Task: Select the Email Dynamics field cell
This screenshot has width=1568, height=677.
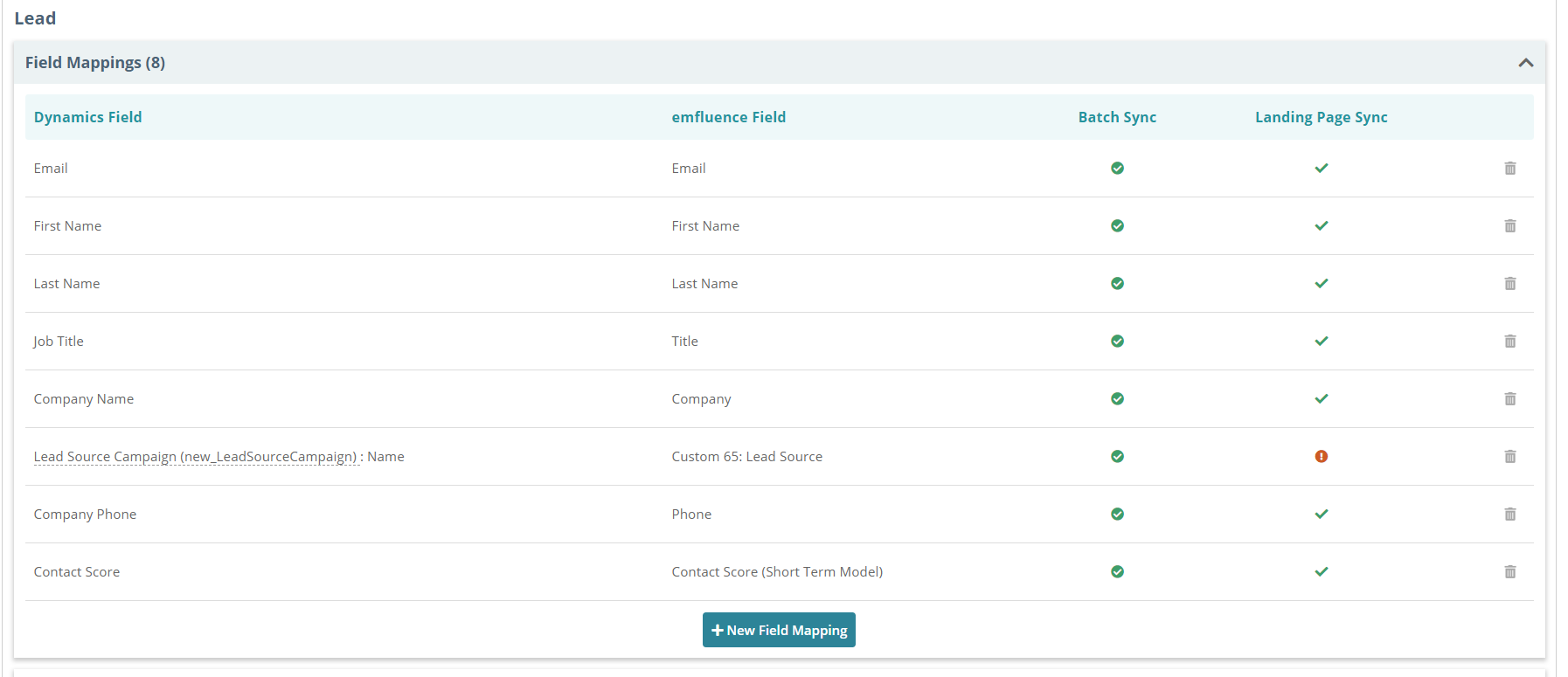Action: [51, 168]
